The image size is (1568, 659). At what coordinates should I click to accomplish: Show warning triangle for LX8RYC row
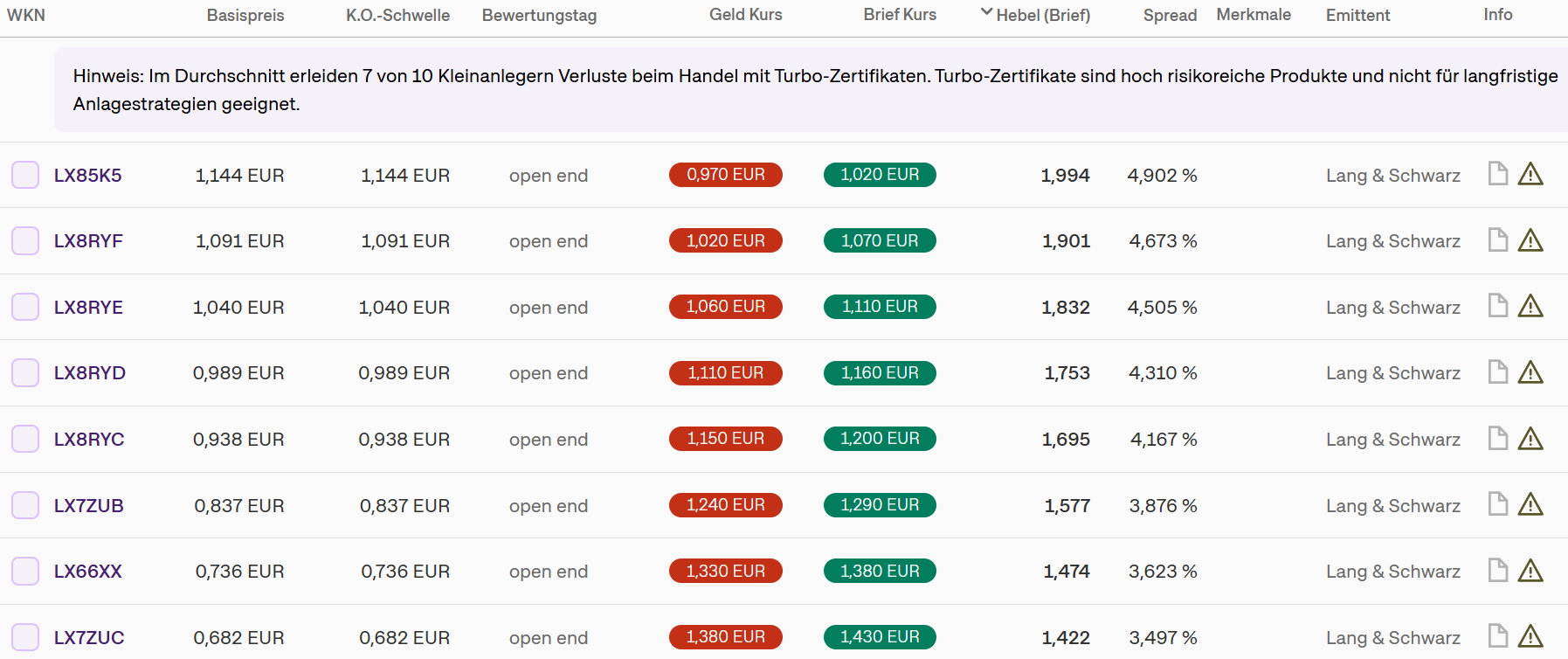[x=1530, y=438]
